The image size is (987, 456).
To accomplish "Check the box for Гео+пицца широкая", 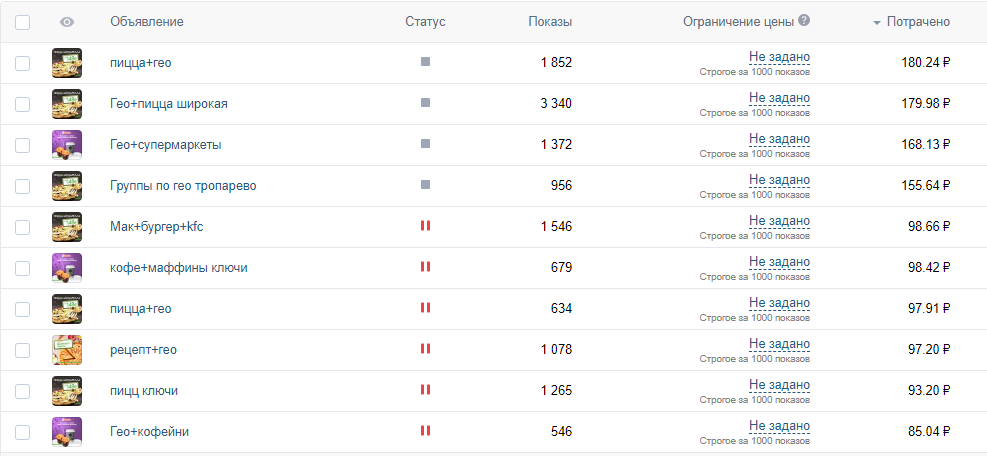I will coord(22,104).
